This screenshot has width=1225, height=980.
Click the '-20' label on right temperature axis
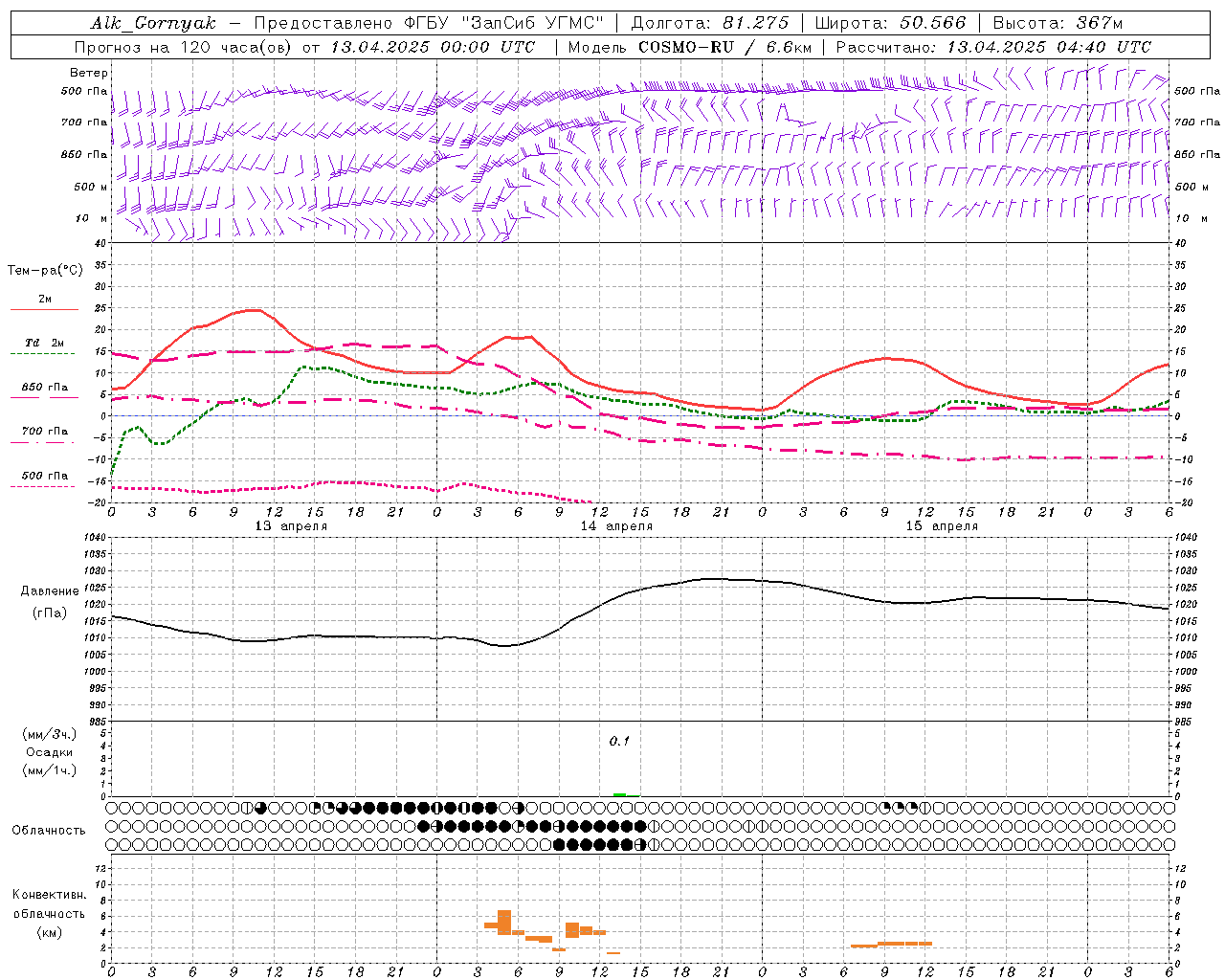coord(1182,502)
